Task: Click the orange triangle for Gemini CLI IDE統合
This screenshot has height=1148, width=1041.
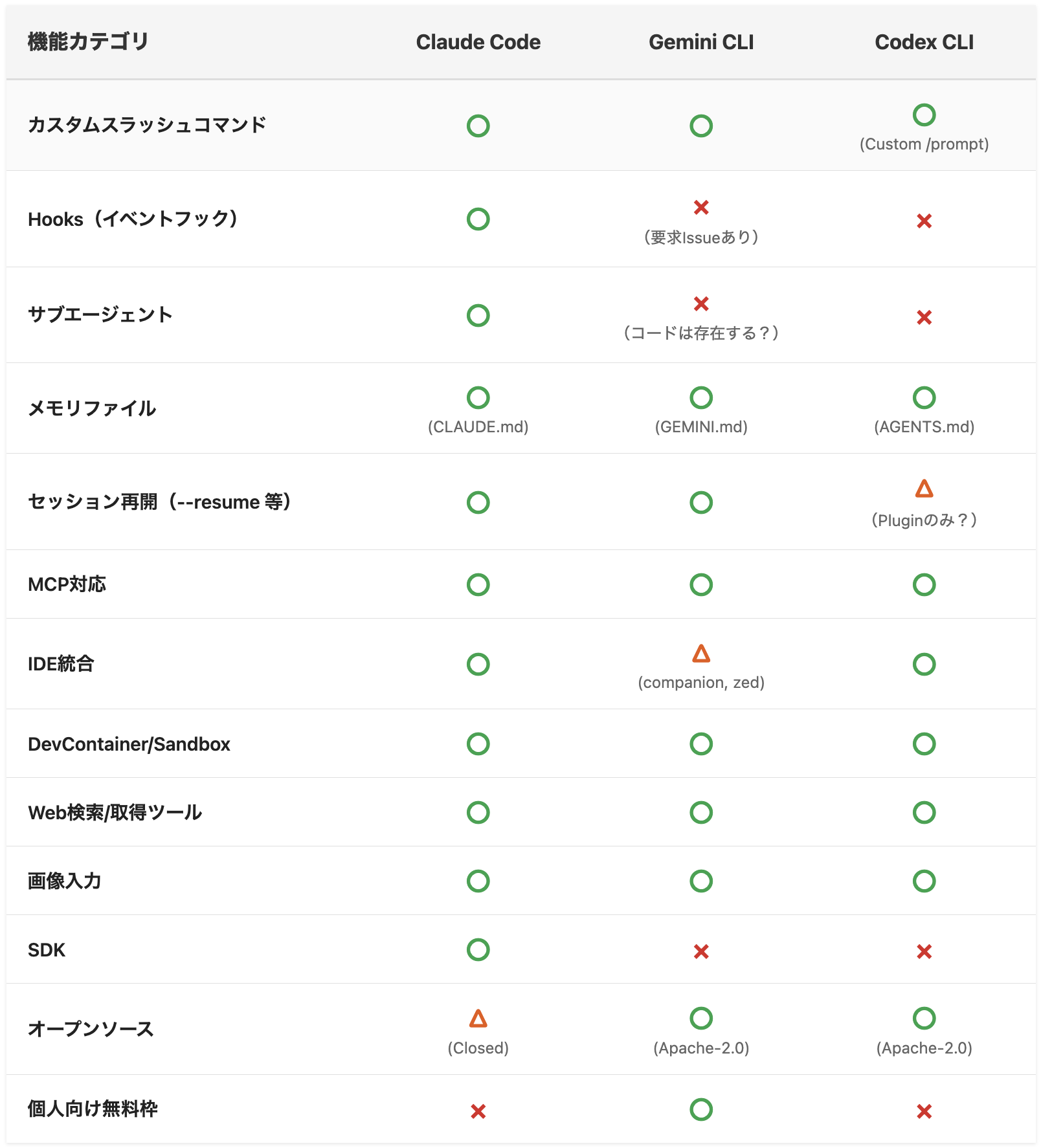Action: [700, 654]
